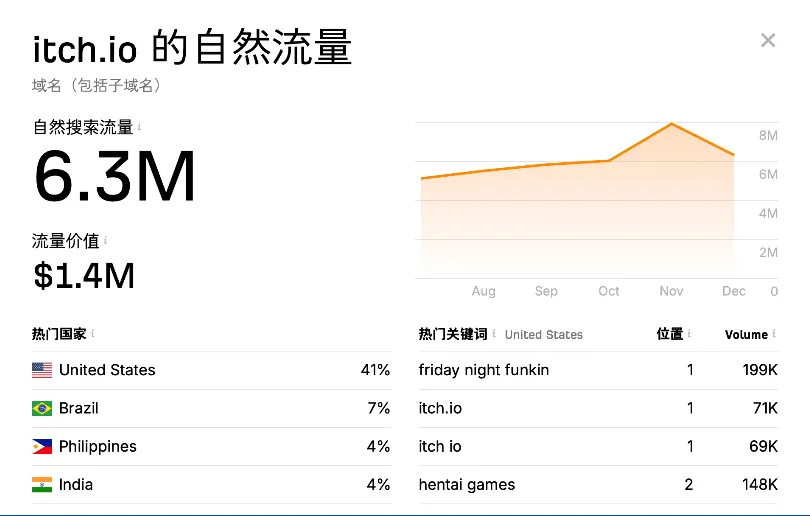This screenshot has height=516, width=810.
Task: Click the 7% Brazil share
Action: [x=379, y=408]
